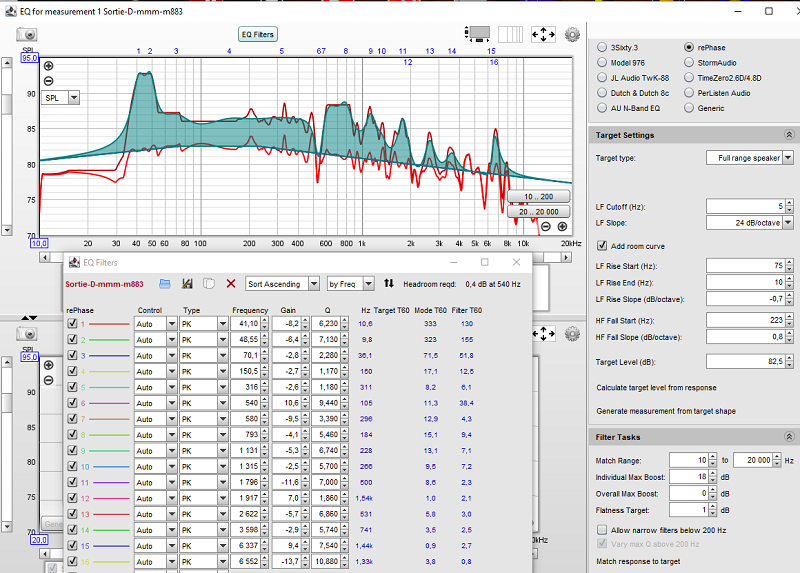Click the HF Fall Start (Hz) field
Viewport: 800px width, 573px height.
click(x=745, y=320)
